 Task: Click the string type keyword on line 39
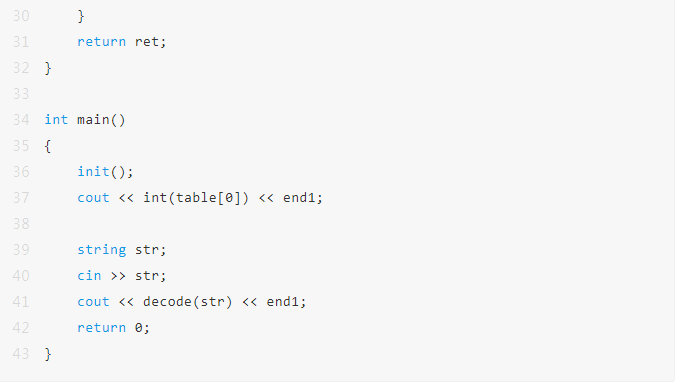coord(102,250)
